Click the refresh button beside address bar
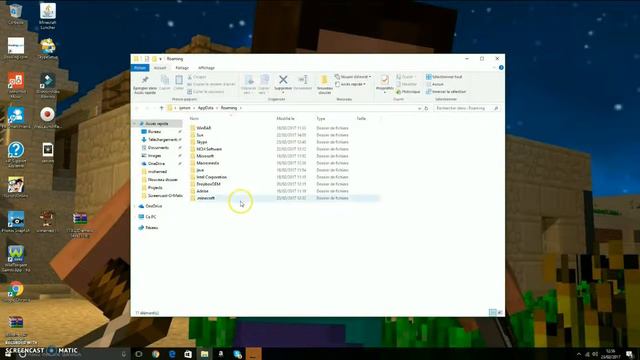 pos(426,108)
